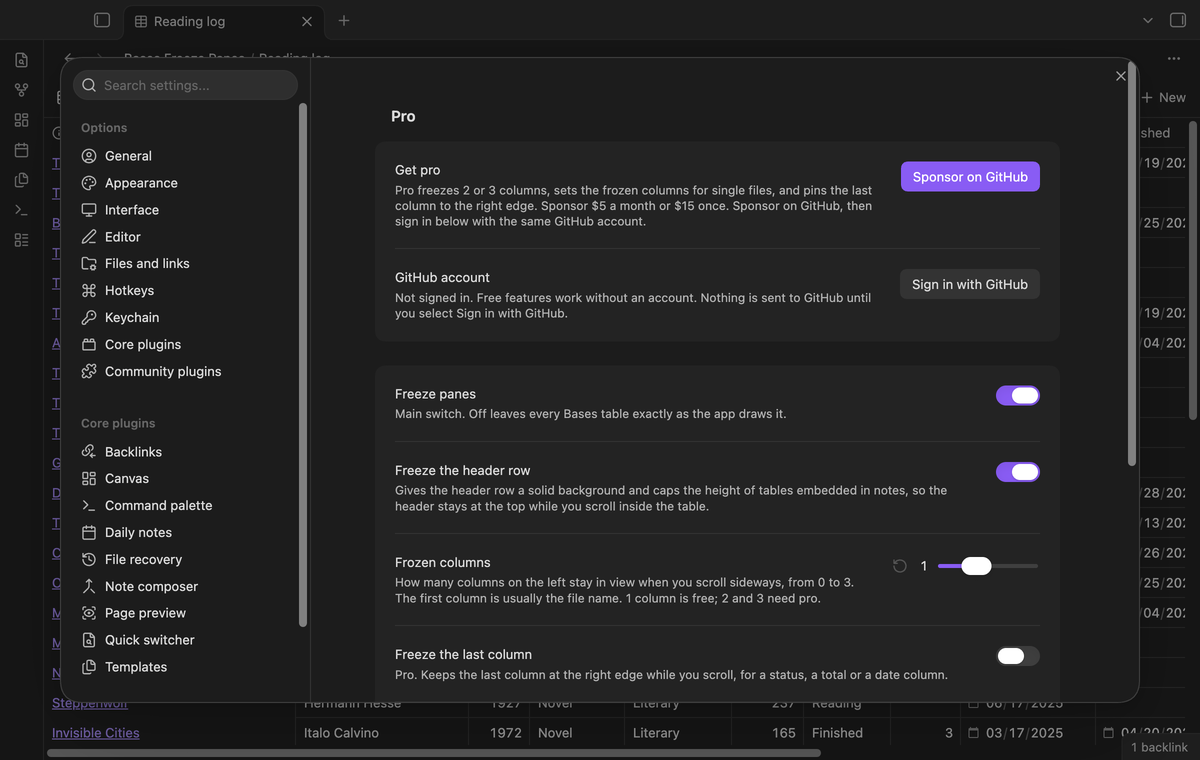The height and width of the screenshot is (760, 1200).
Task: Click Sign in with GitHub button
Action: click(x=970, y=284)
